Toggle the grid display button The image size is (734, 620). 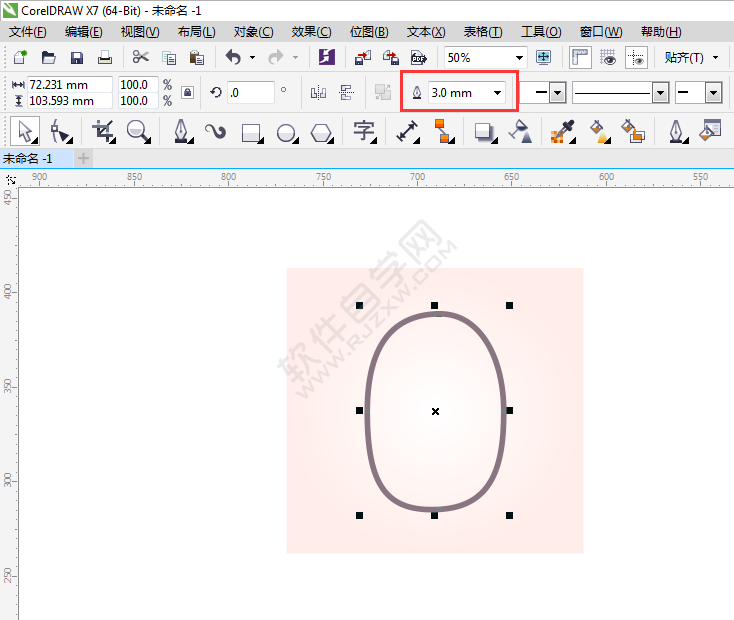(x=608, y=58)
